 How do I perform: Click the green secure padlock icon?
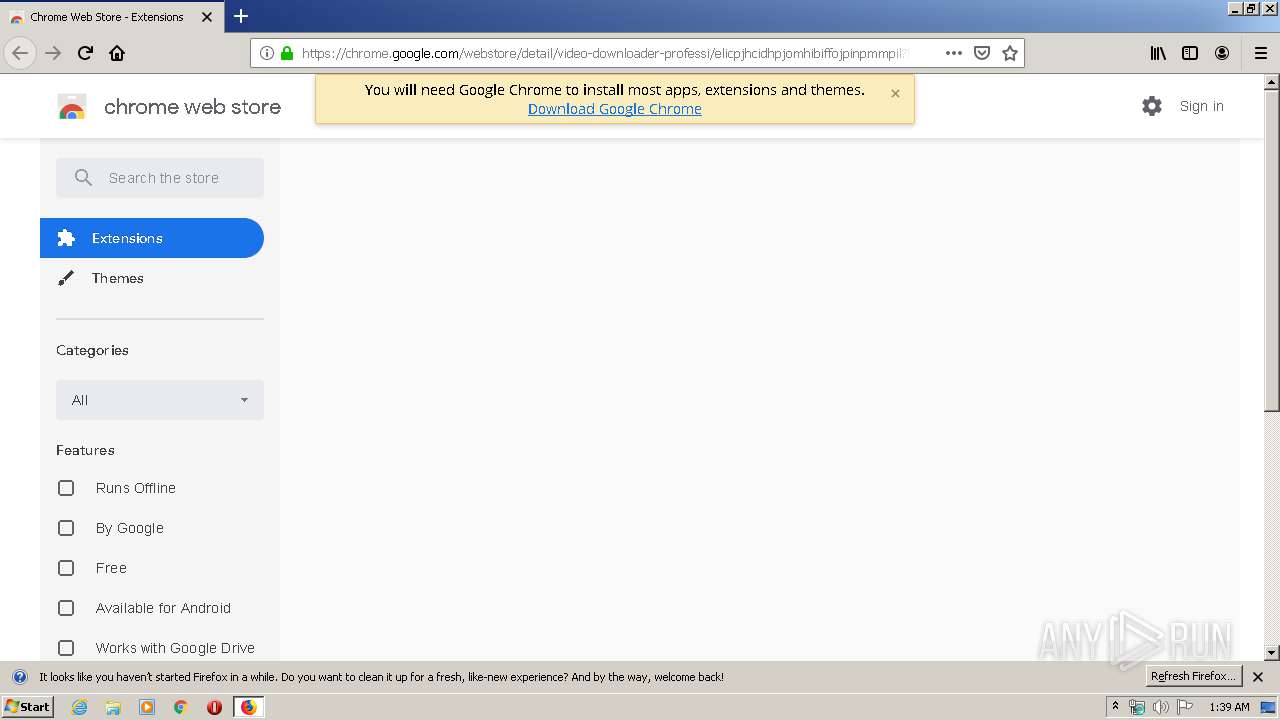tap(287, 53)
